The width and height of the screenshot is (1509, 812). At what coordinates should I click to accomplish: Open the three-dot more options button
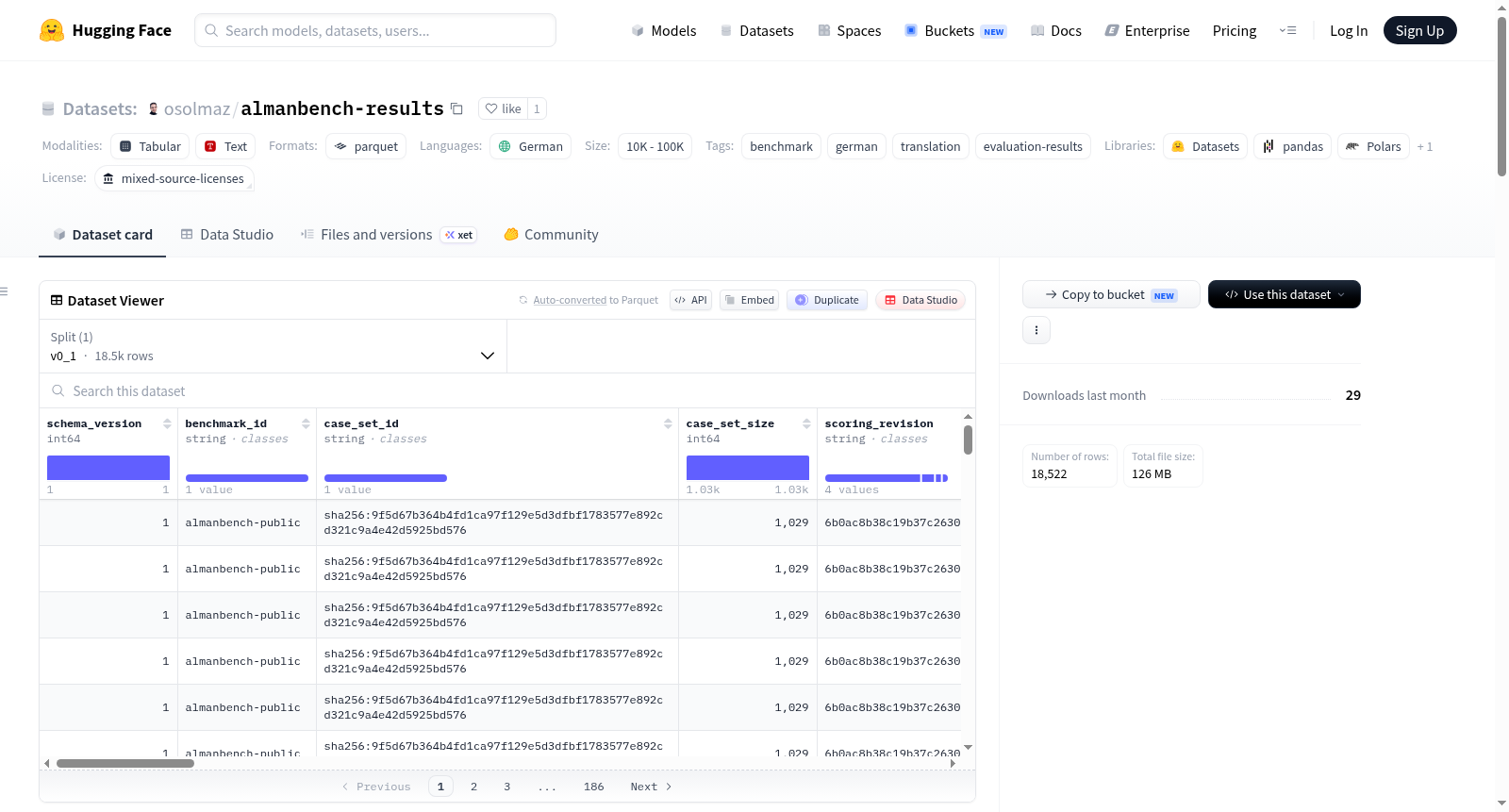[1036, 330]
